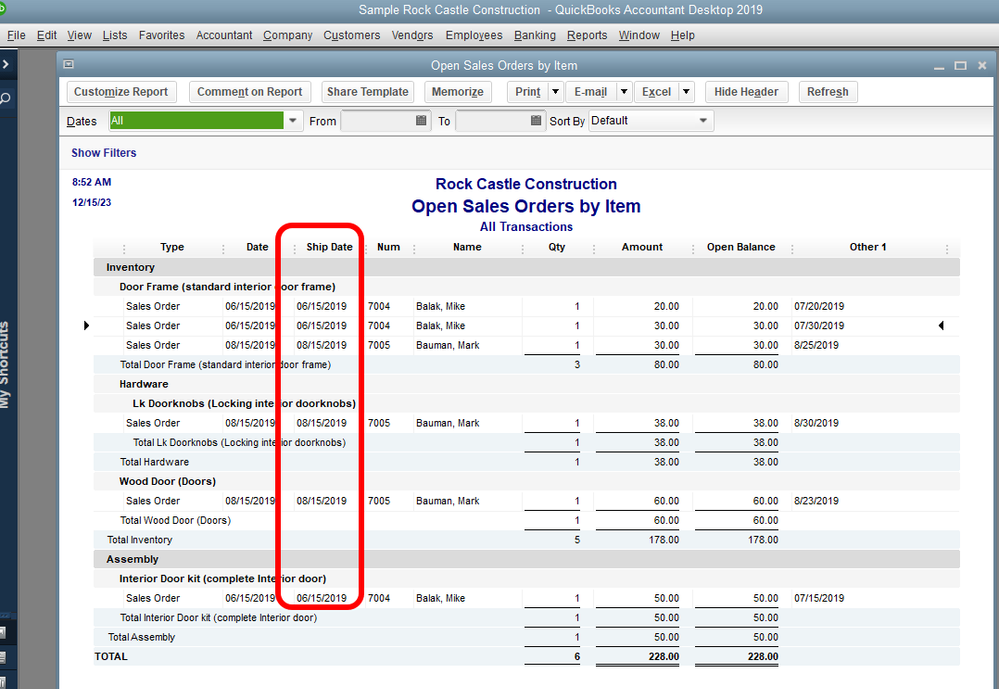Click the Share Template button

coord(368,92)
